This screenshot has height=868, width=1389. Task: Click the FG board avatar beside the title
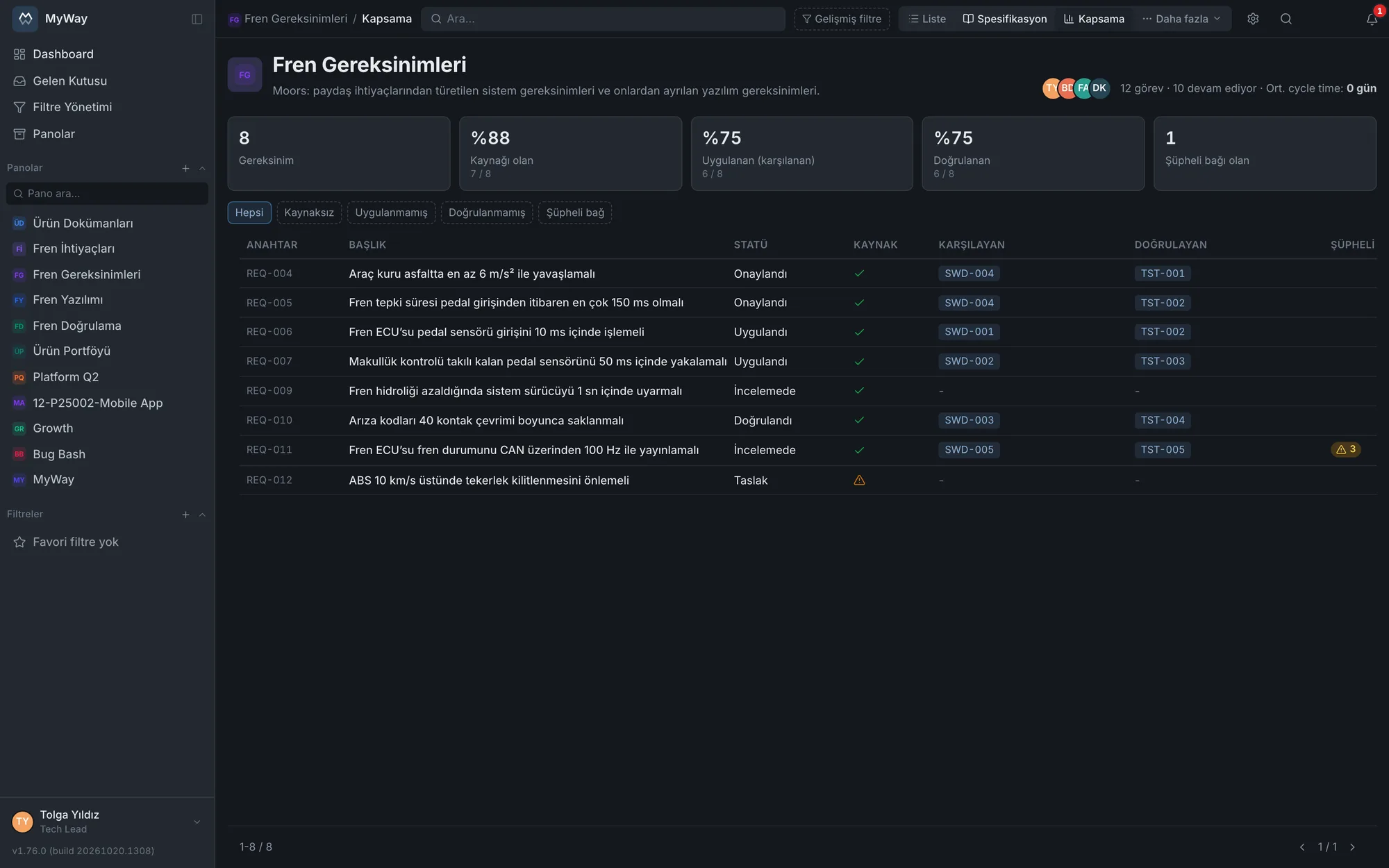tap(244, 74)
